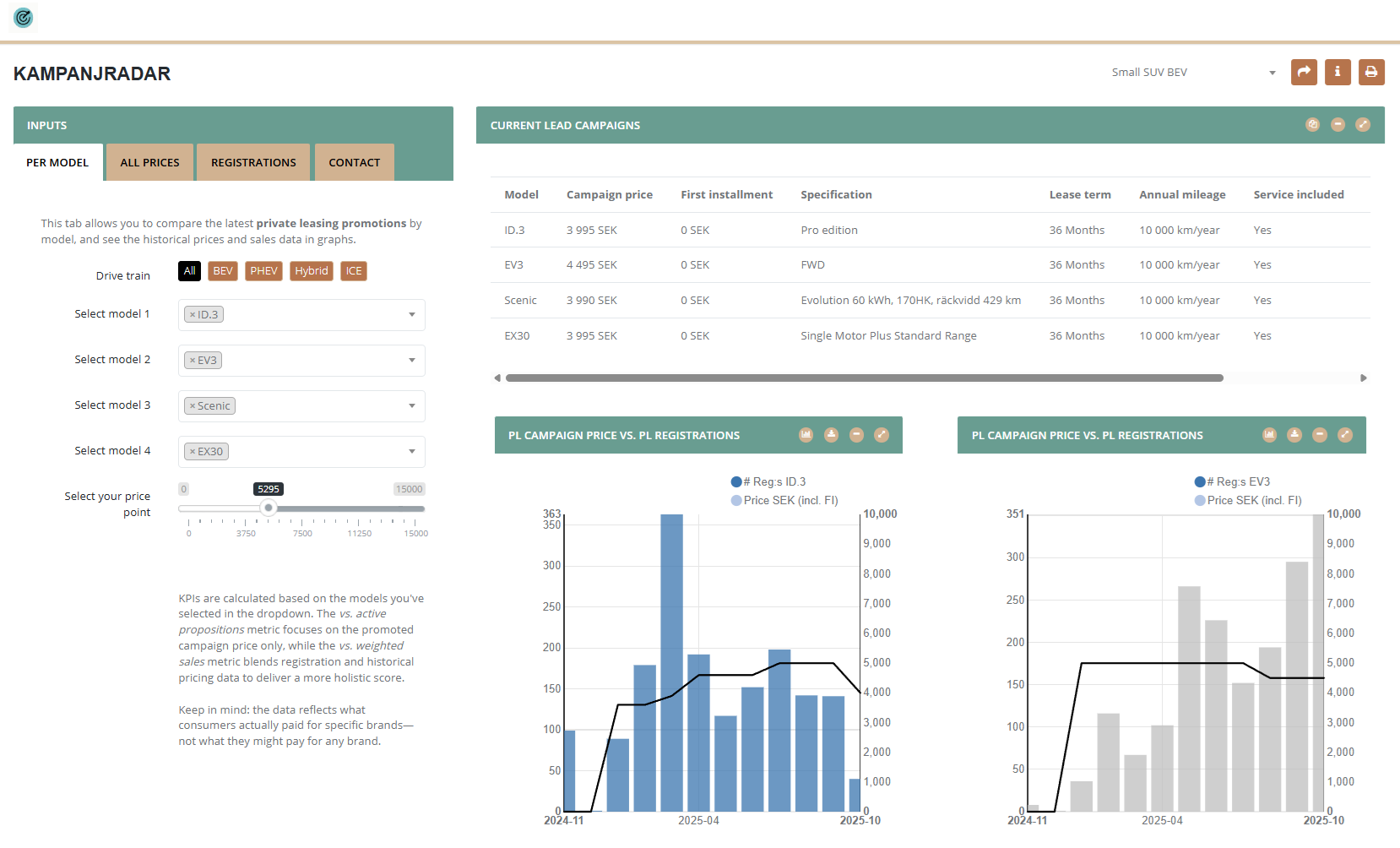This screenshot has height=848, width=1400.
Task: Expand the Select model 3 dropdown
Action: click(x=411, y=405)
